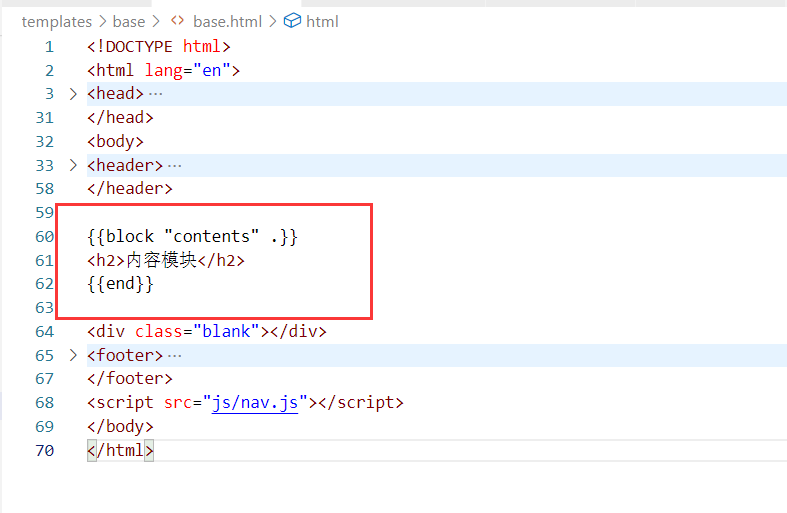Click the folded footer ellipsis marker
Viewport: 787px width, 513px height.
pyautogui.click(x=175, y=355)
